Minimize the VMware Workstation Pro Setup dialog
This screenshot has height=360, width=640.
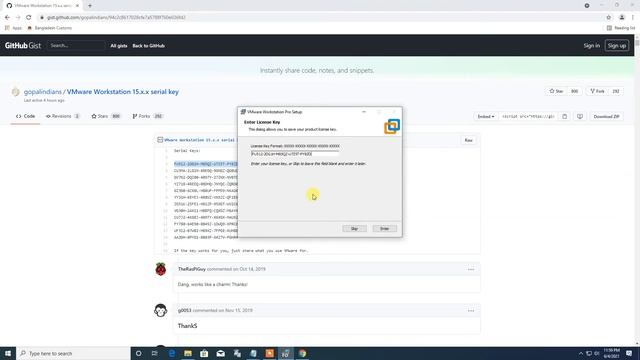click(x=364, y=112)
